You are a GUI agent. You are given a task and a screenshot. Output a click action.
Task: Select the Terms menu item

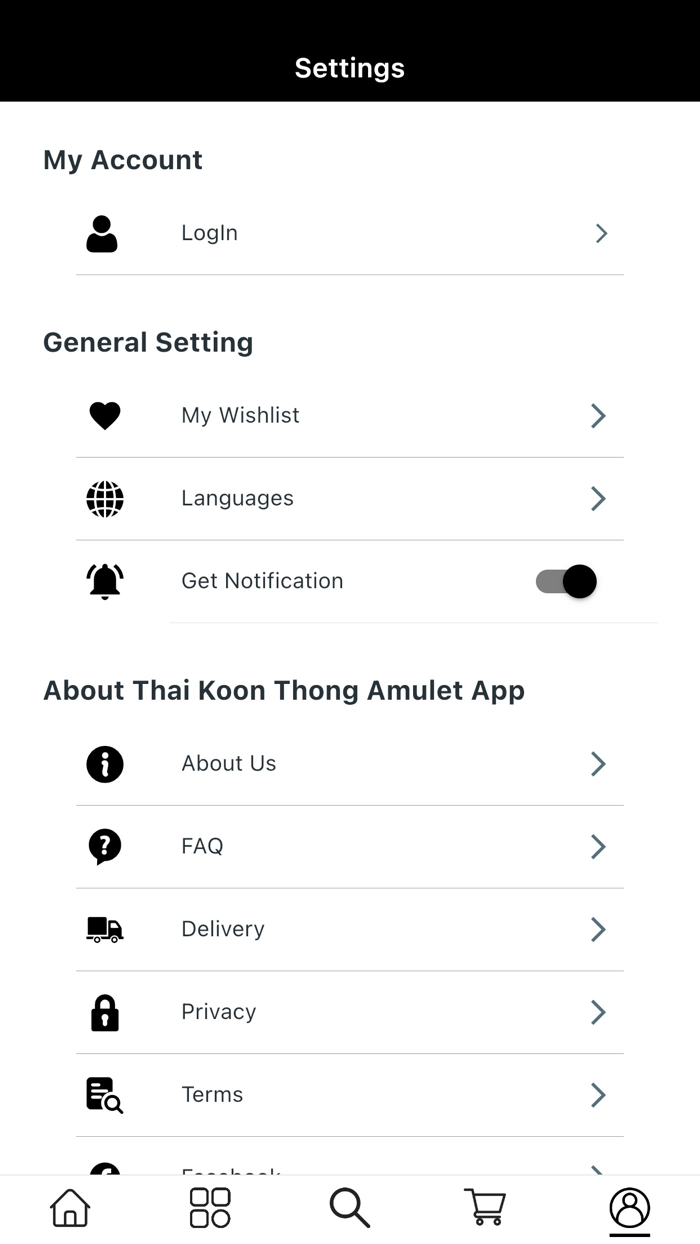[212, 1095]
